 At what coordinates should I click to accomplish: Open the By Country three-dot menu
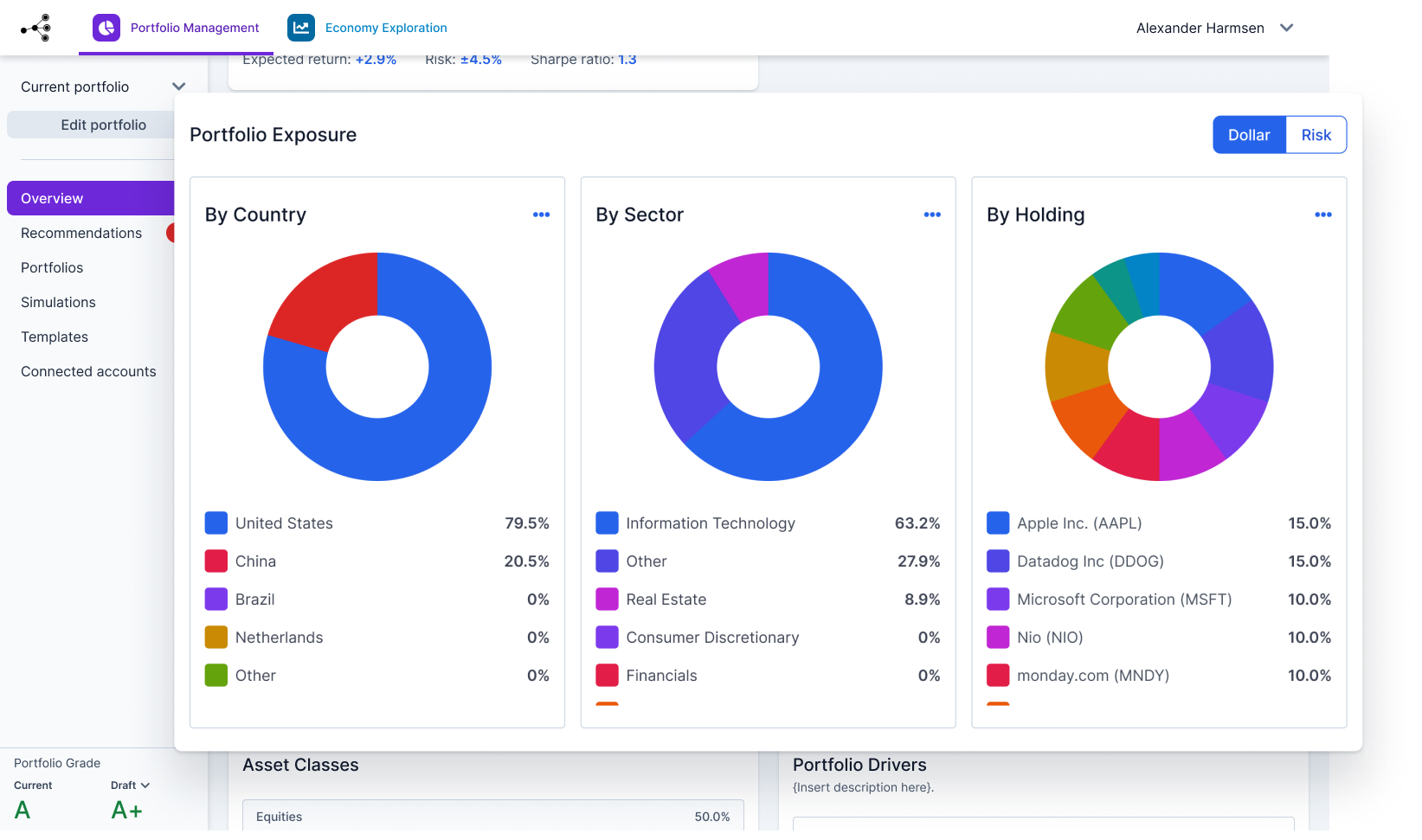[x=542, y=215]
